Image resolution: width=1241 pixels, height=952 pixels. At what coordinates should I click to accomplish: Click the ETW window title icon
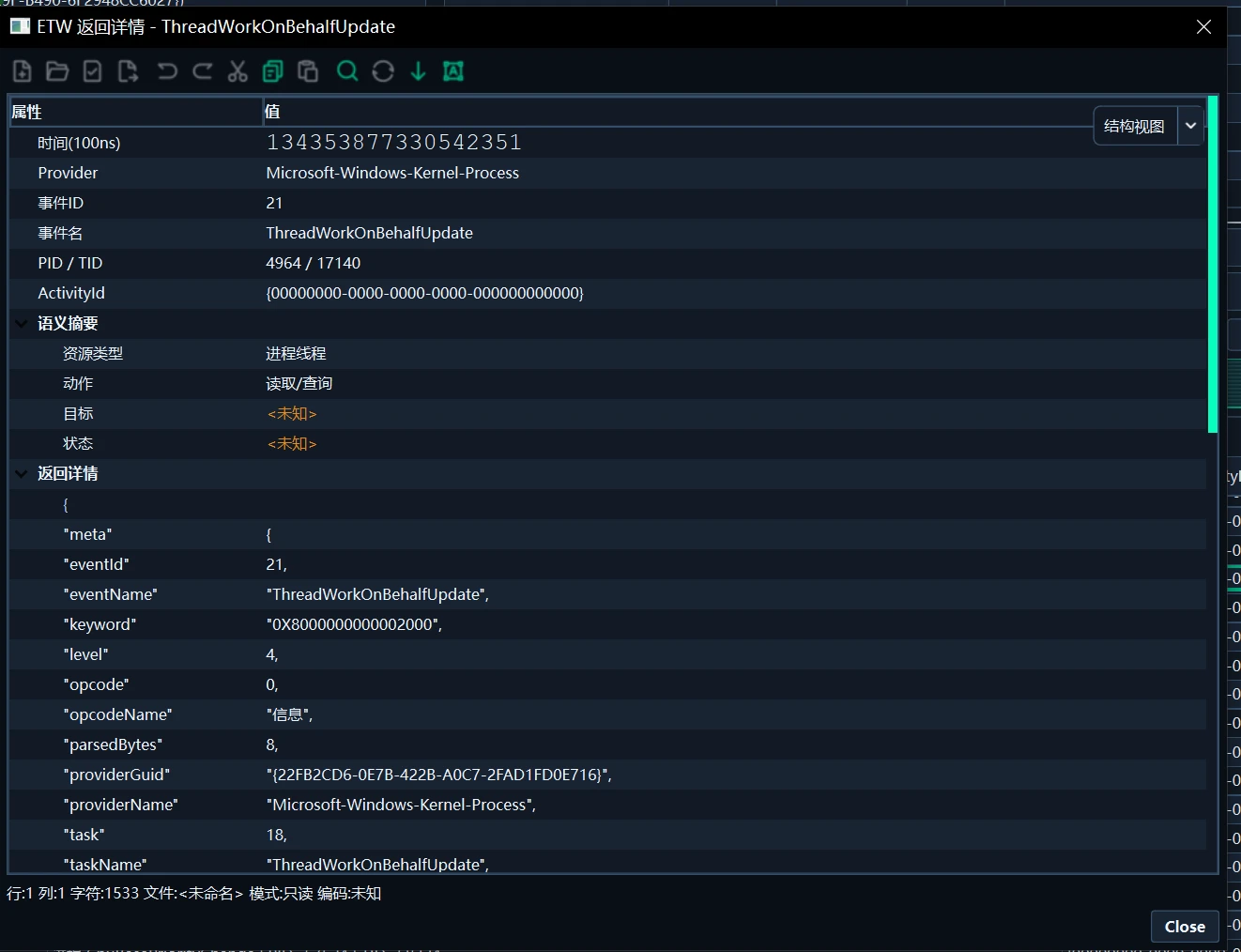(20, 26)
